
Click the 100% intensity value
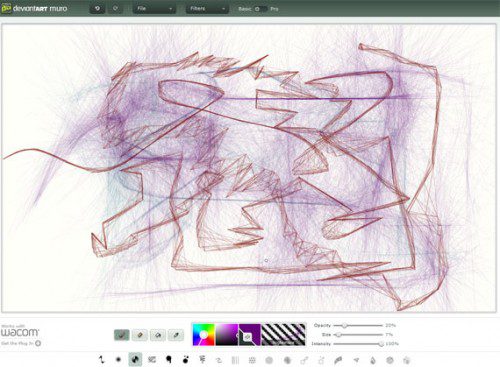coord(392,344)
